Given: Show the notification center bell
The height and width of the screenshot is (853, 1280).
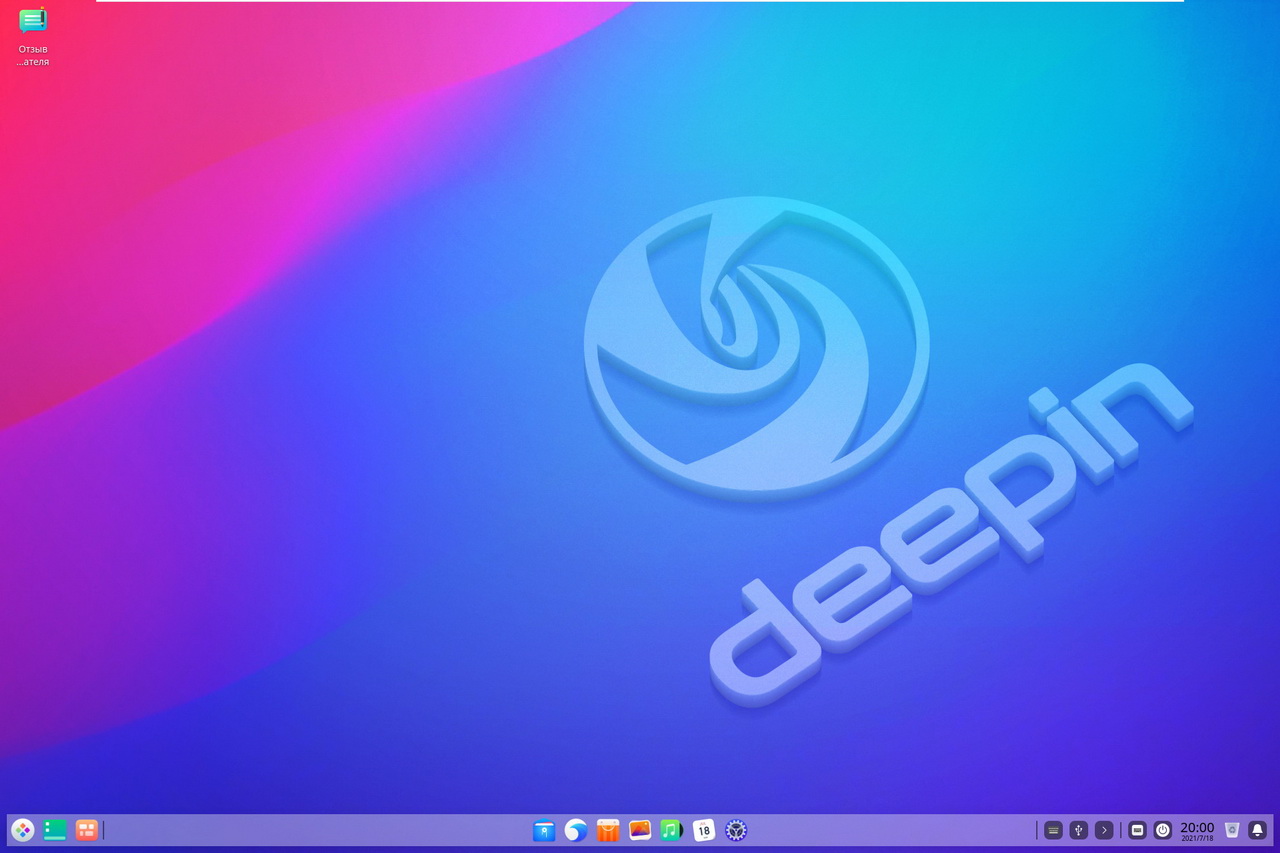Looking at the screenshot, I should point(1257,830).
